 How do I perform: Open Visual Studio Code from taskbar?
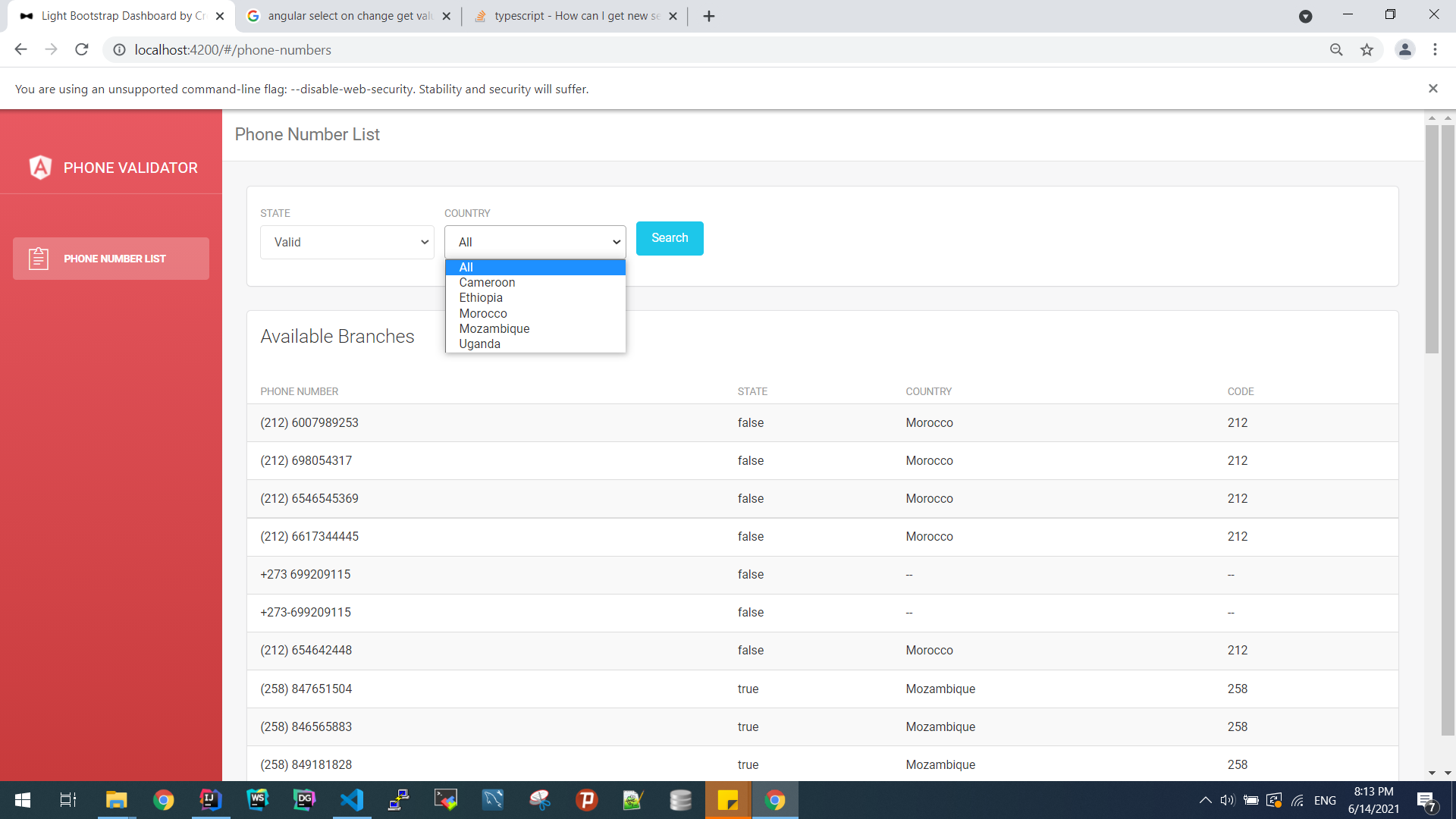(x=352, y=800)
